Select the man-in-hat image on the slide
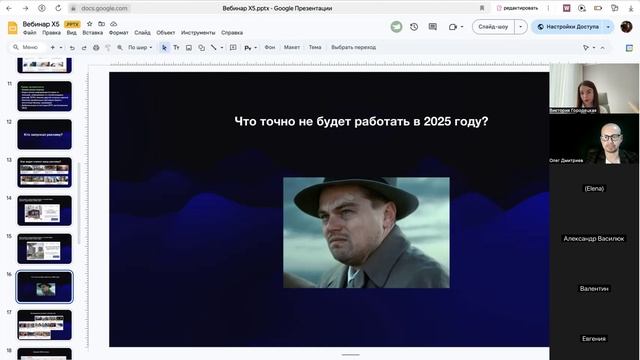Image resolution: width=640 pixels, height=360 pixels. click(x=366, y=232)
